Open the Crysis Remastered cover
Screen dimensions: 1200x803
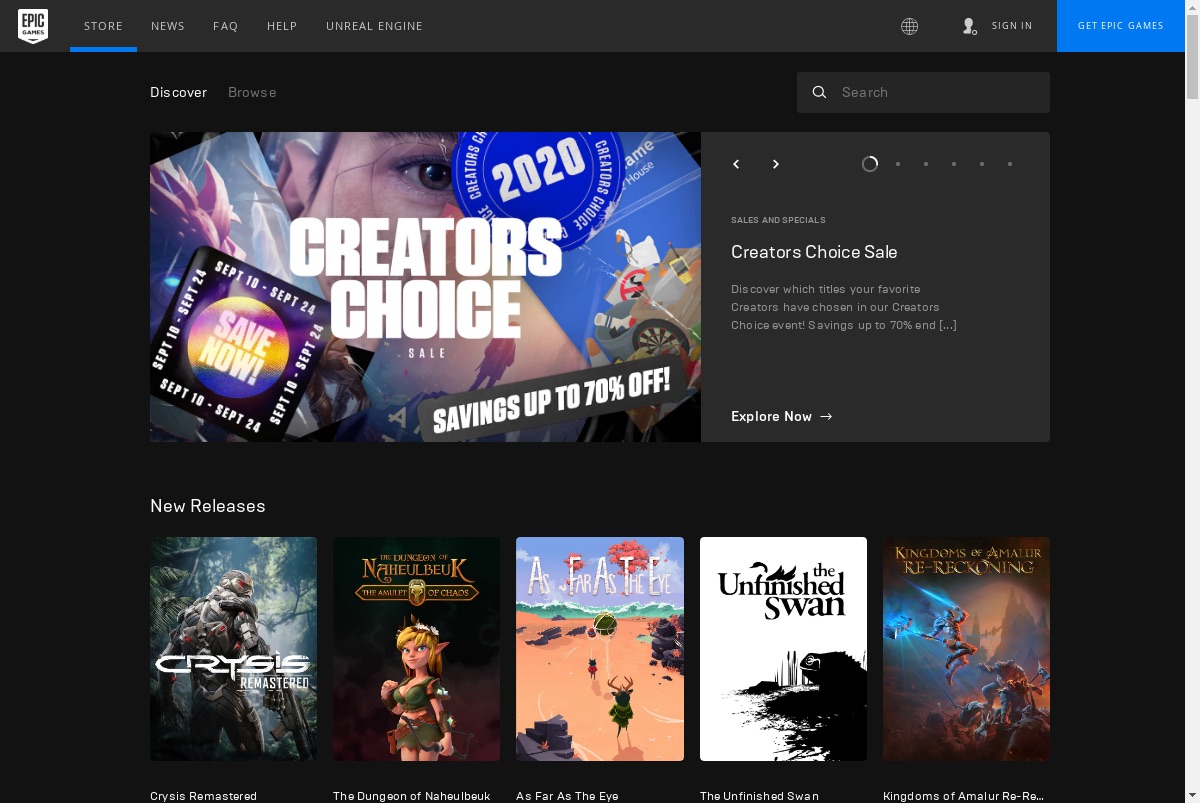tap(233, 649)
